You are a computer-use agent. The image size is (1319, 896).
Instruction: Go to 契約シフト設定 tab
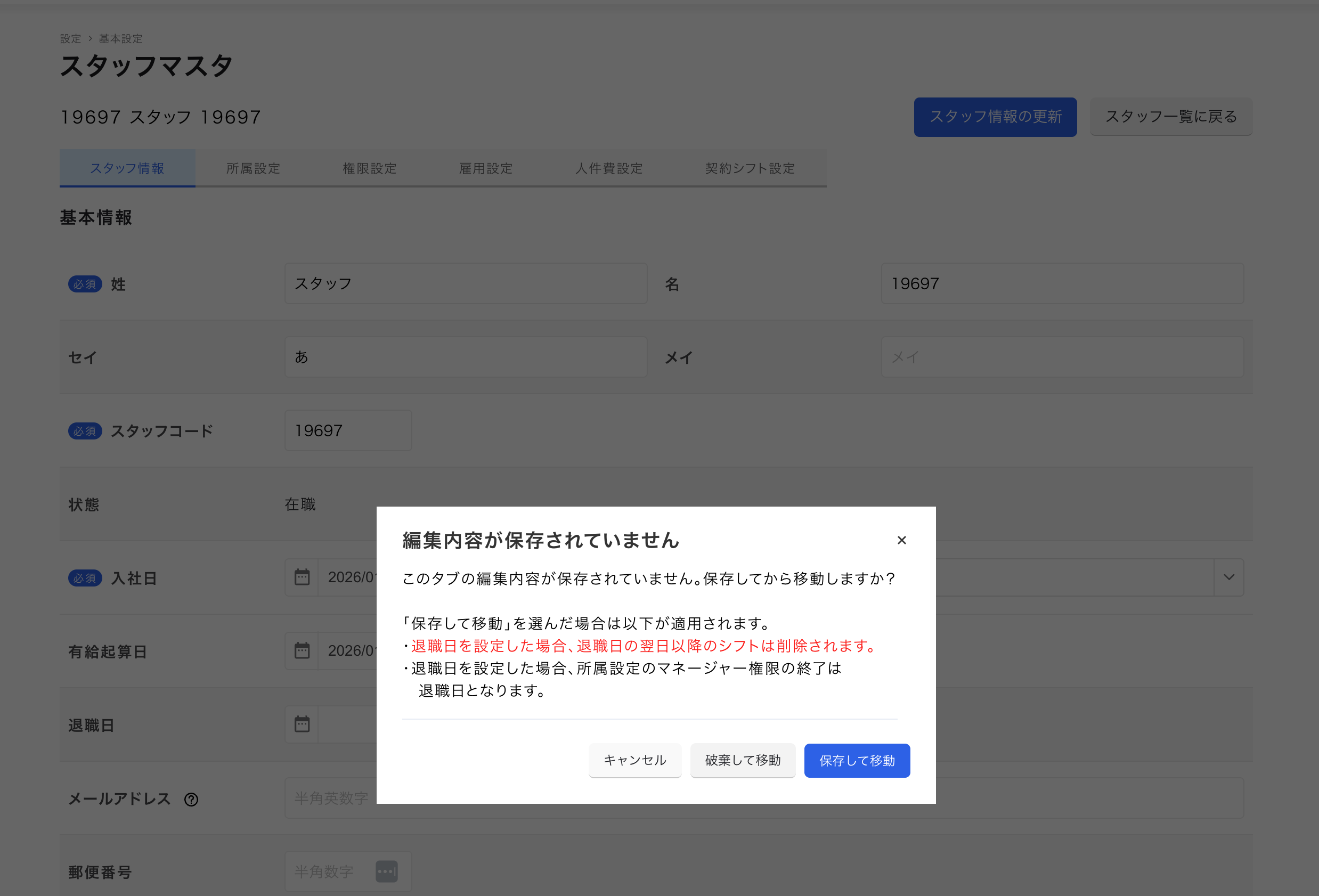pos(750,168)
